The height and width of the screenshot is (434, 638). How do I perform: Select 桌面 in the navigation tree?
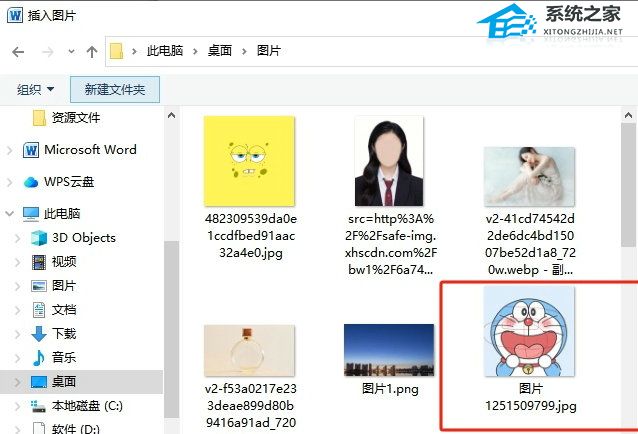click(64, 382)
